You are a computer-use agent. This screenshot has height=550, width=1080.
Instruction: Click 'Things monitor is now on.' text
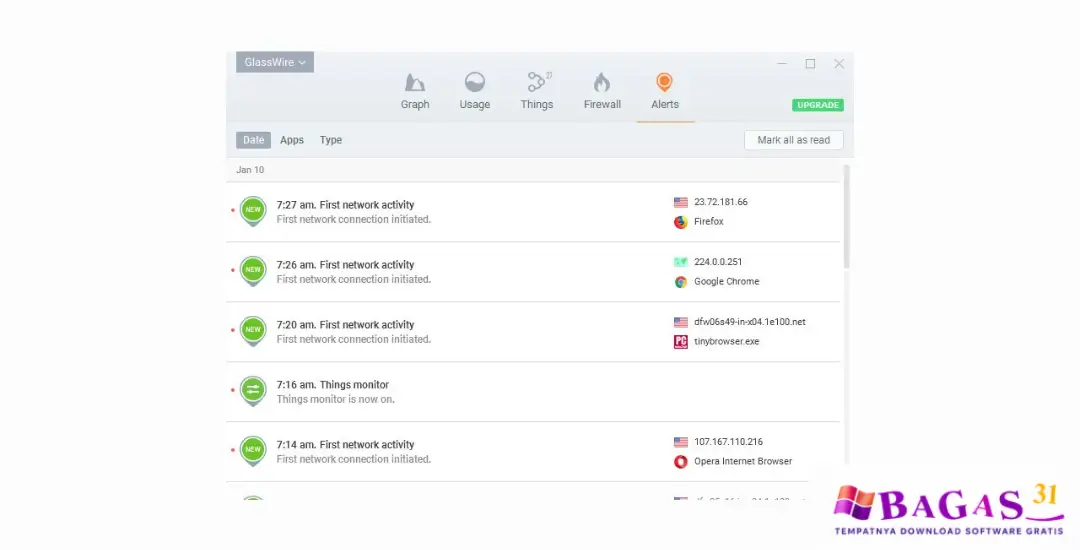[x=335, y=399]
